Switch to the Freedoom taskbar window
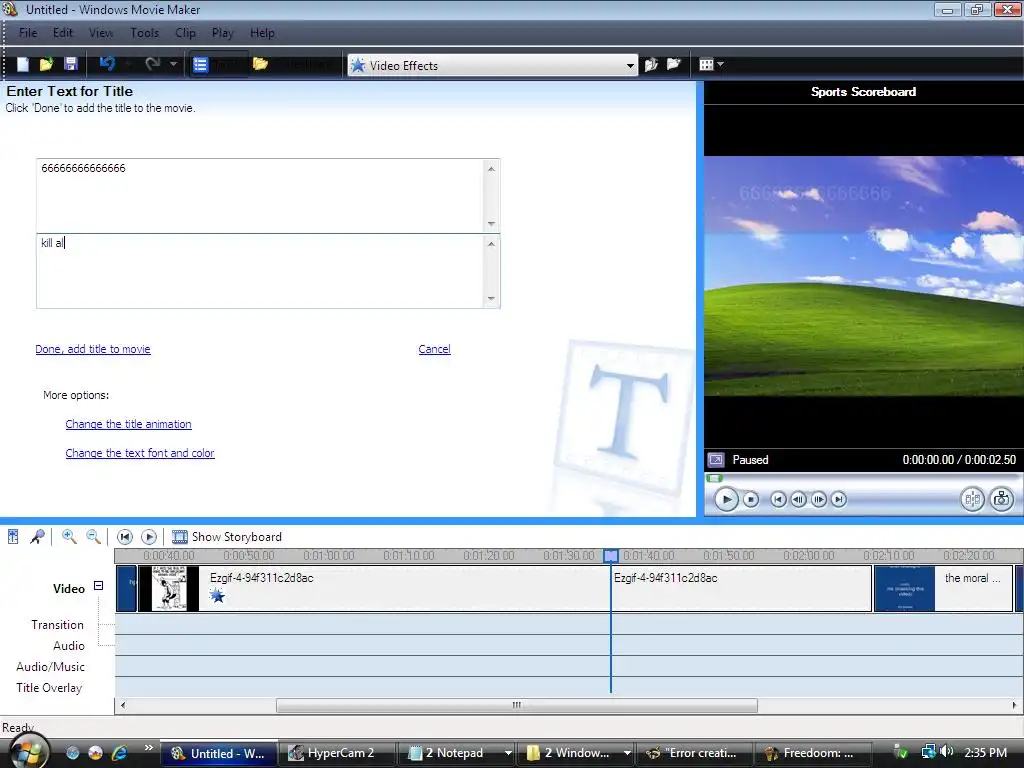 click(814, 753)
